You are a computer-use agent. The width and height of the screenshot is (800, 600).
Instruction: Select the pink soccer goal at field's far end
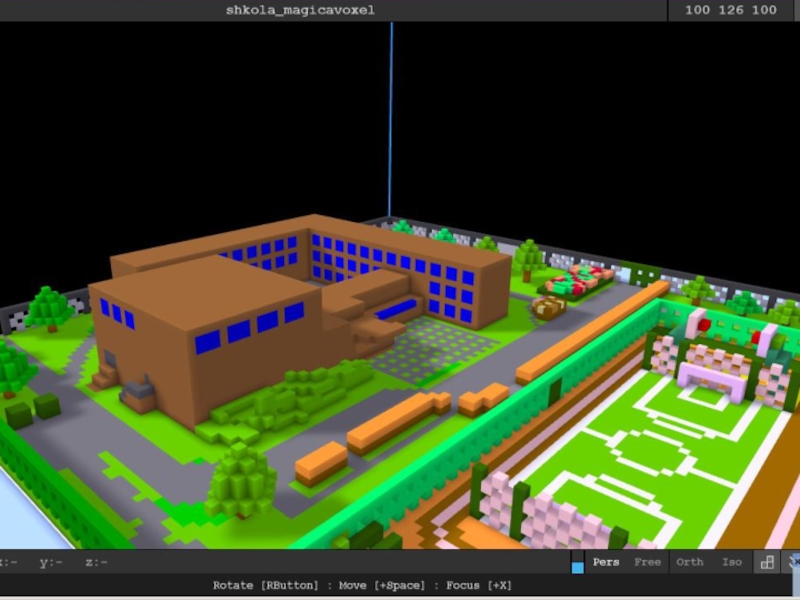tap(711, 377)
